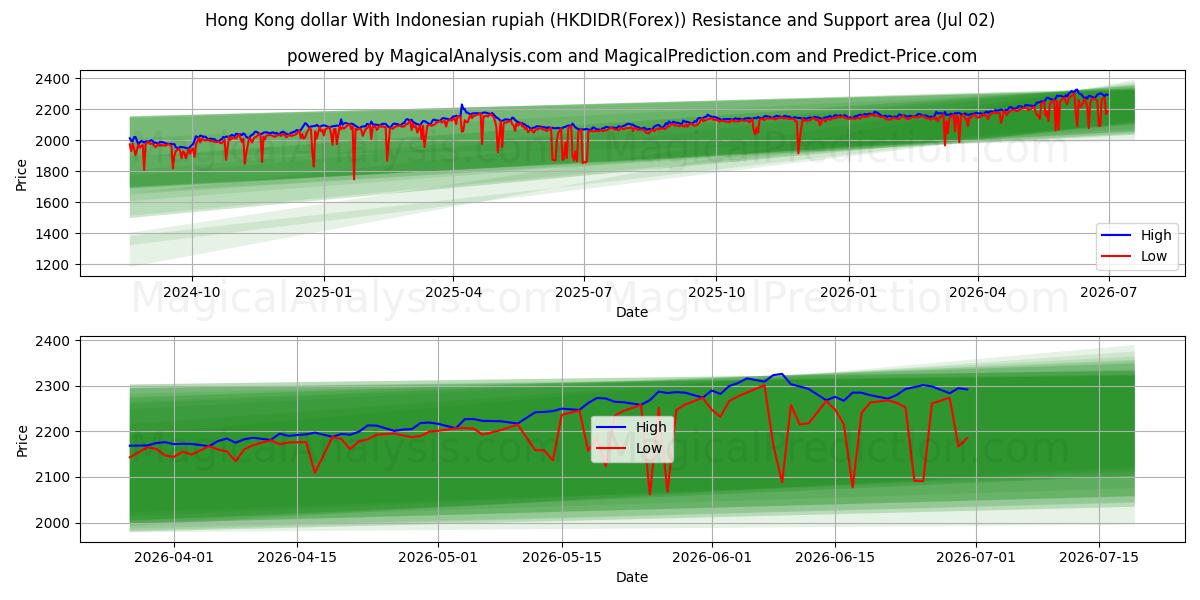
Task: Click the 2300 price tick on bottom chart
Action: pos(53,386)
